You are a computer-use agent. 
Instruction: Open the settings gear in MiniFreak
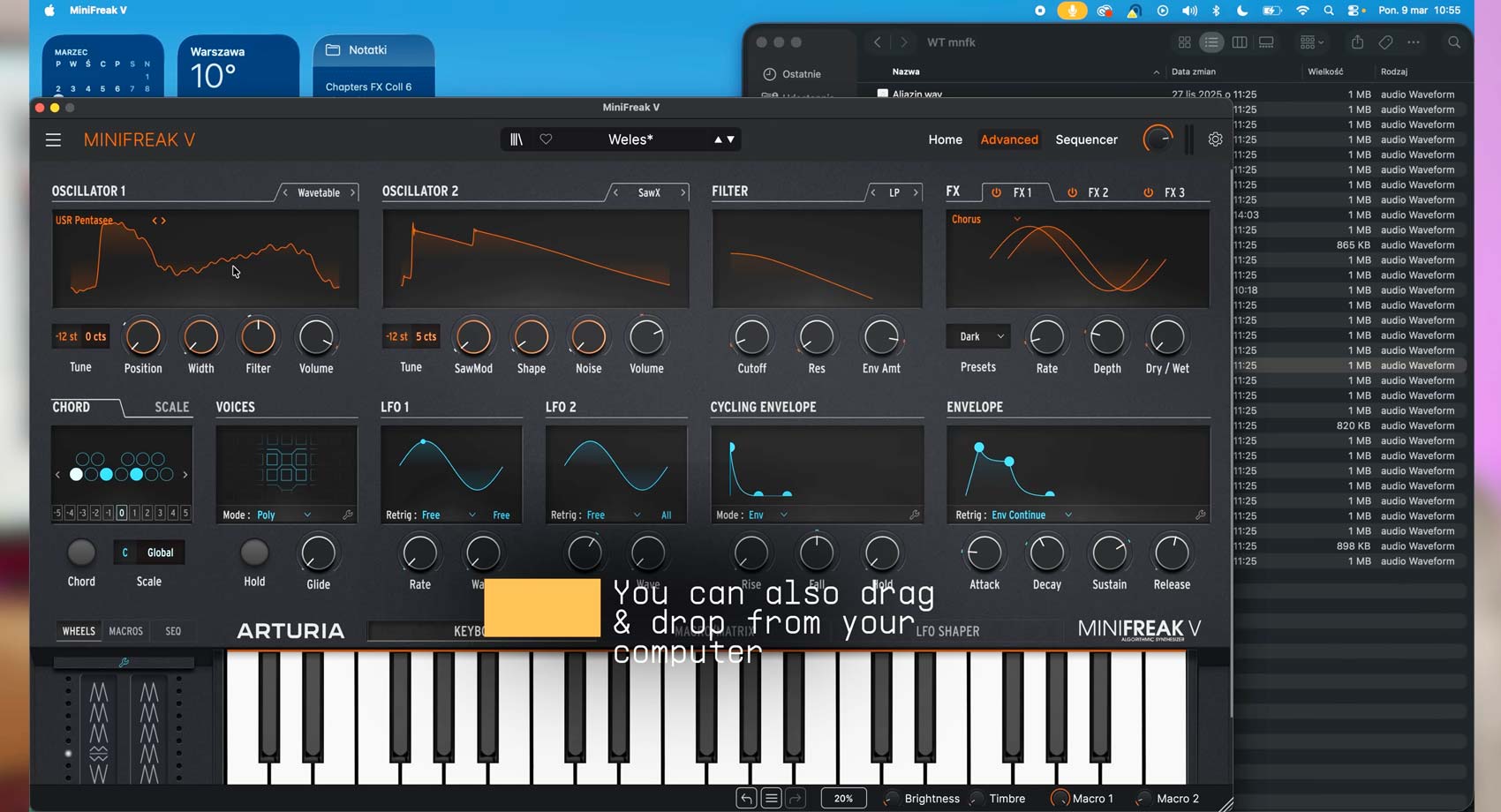tap(1215, 139)
